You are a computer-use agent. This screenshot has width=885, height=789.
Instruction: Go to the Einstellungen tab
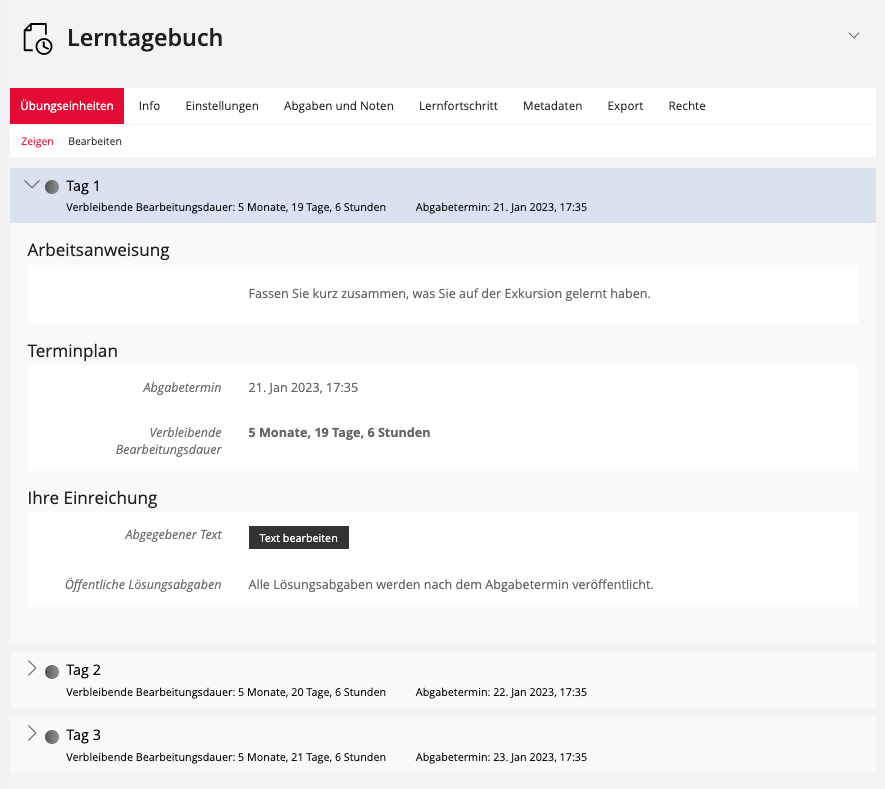222,106
